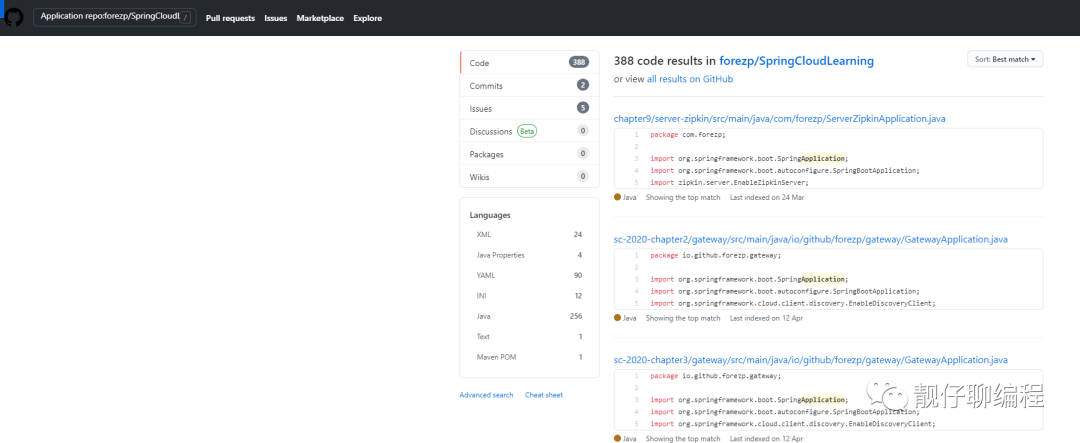
Task: Select the Wikis results filter
Action: 529,176
